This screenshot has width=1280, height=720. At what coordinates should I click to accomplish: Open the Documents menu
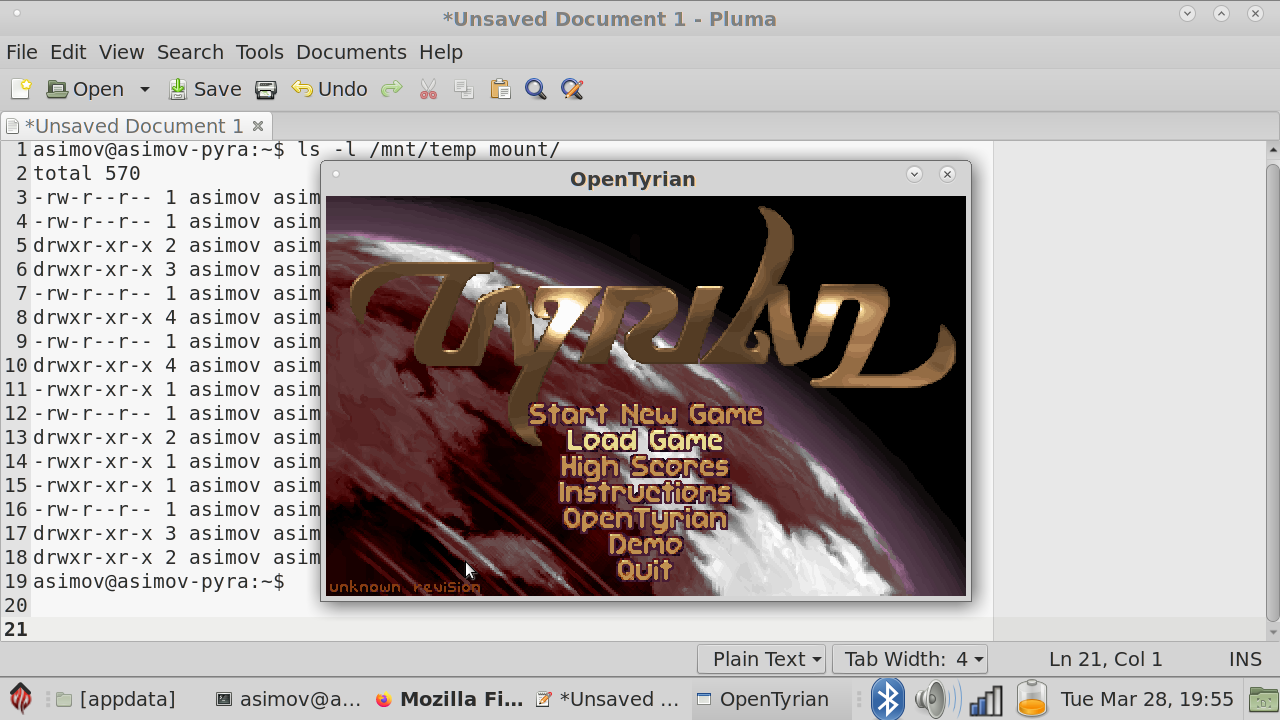pos(351,52)
